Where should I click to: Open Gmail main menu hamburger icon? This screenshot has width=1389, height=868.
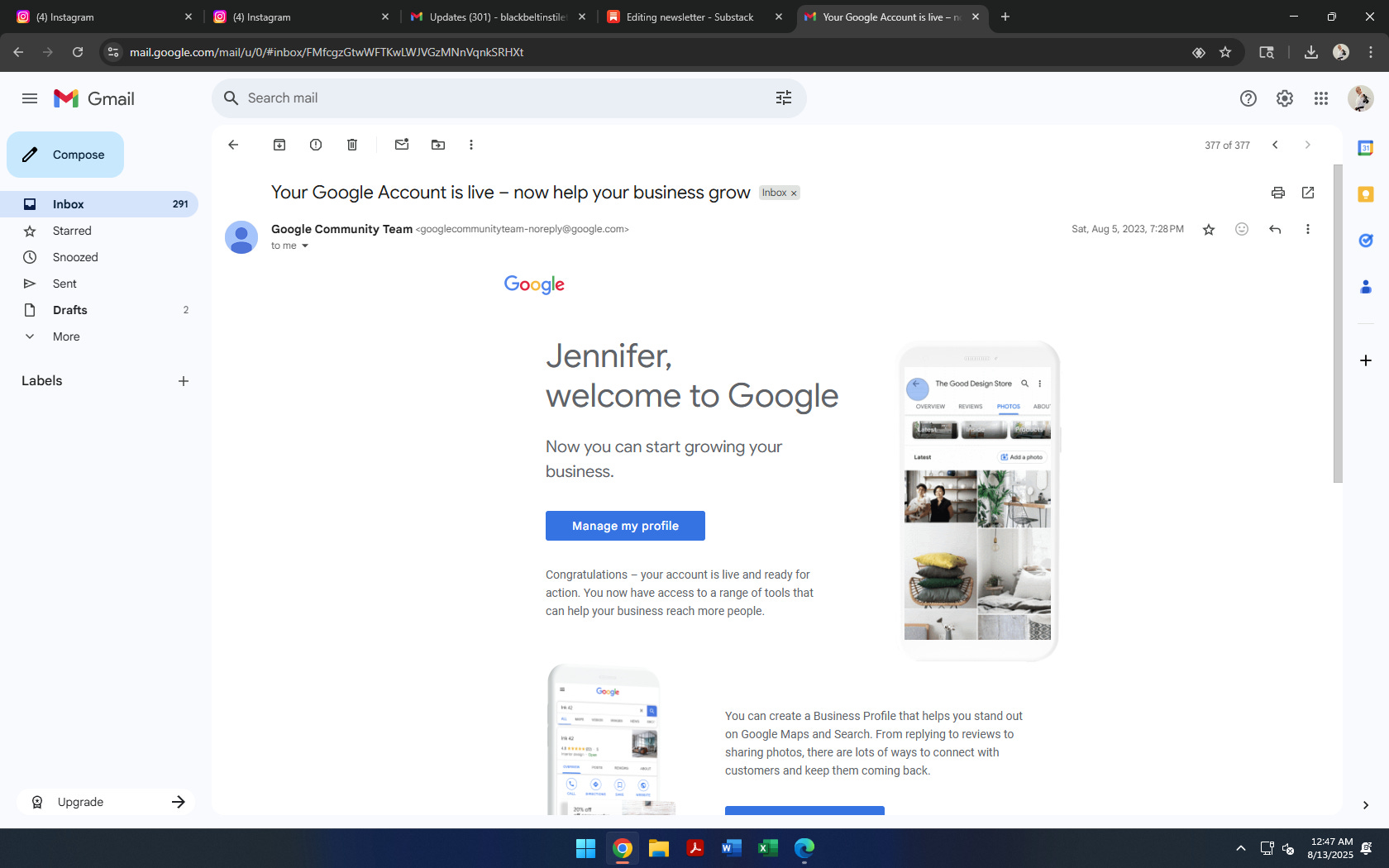pyautogui.click(x=30, y=98)
